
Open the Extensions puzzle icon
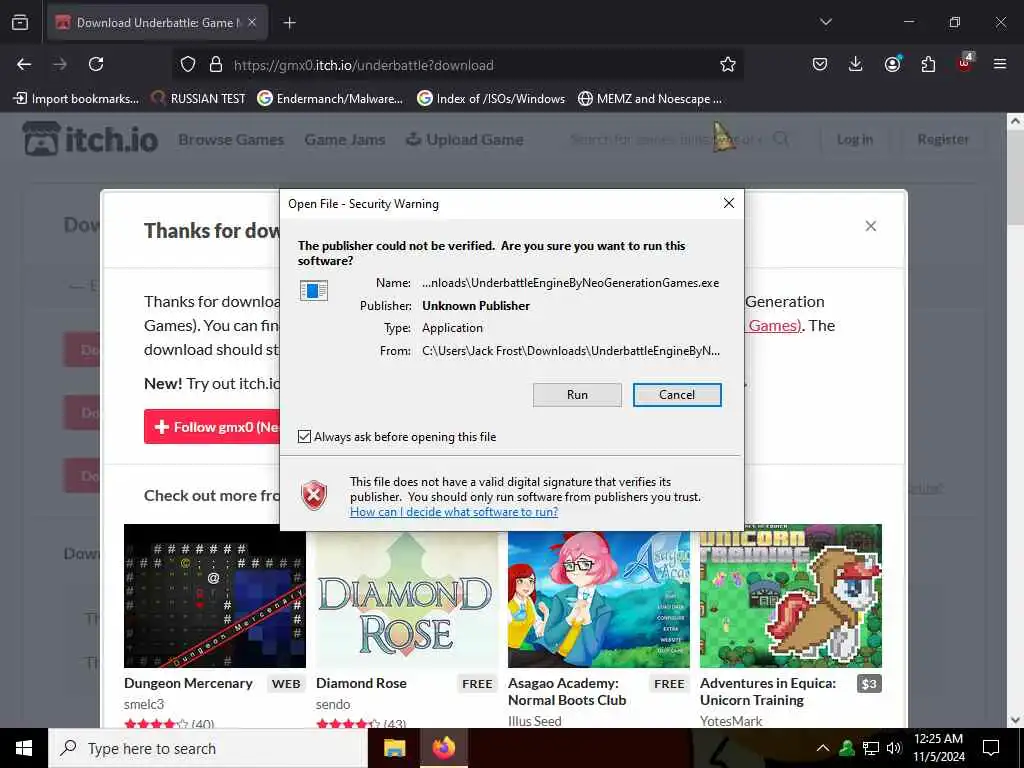[928, 64]
